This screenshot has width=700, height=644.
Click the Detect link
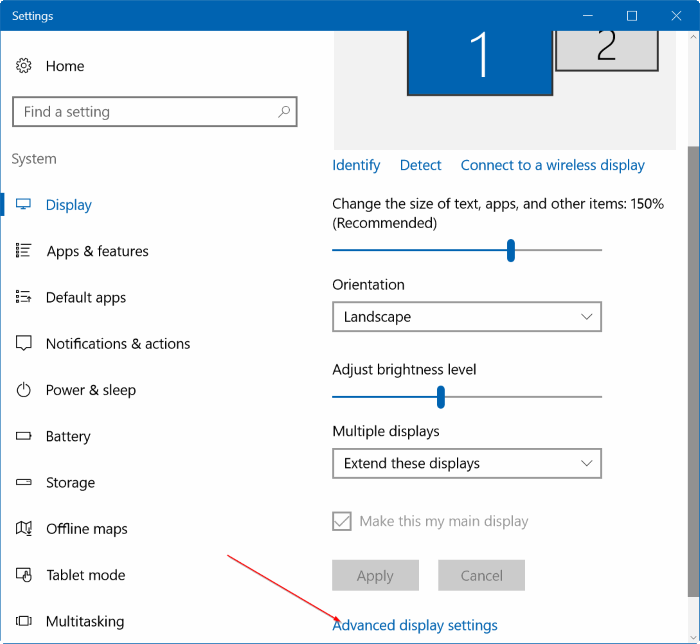(x=420, y=165)
